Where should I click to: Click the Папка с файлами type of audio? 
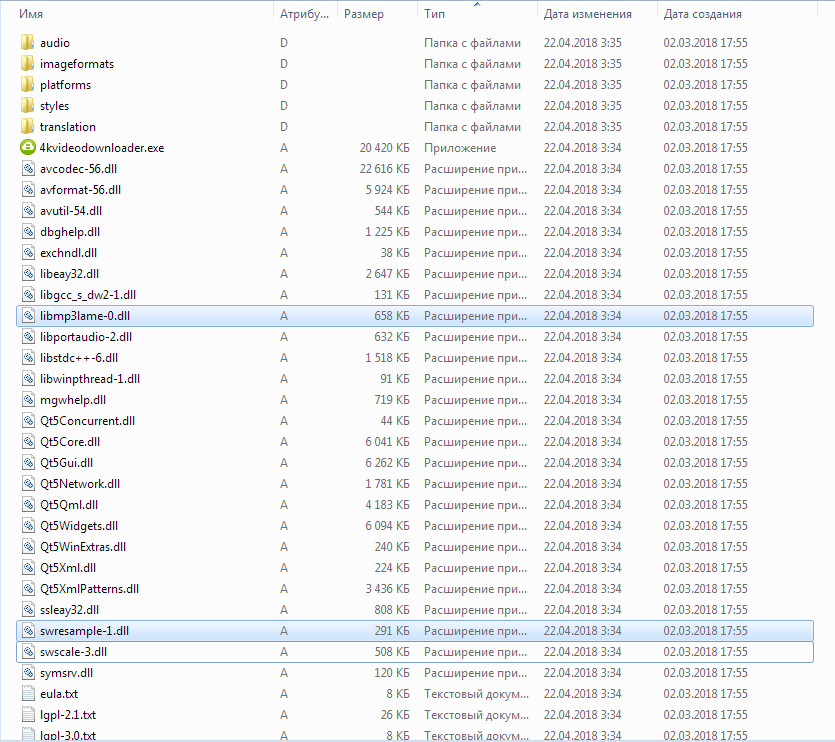pyautogui.click(x=472, y=43)
